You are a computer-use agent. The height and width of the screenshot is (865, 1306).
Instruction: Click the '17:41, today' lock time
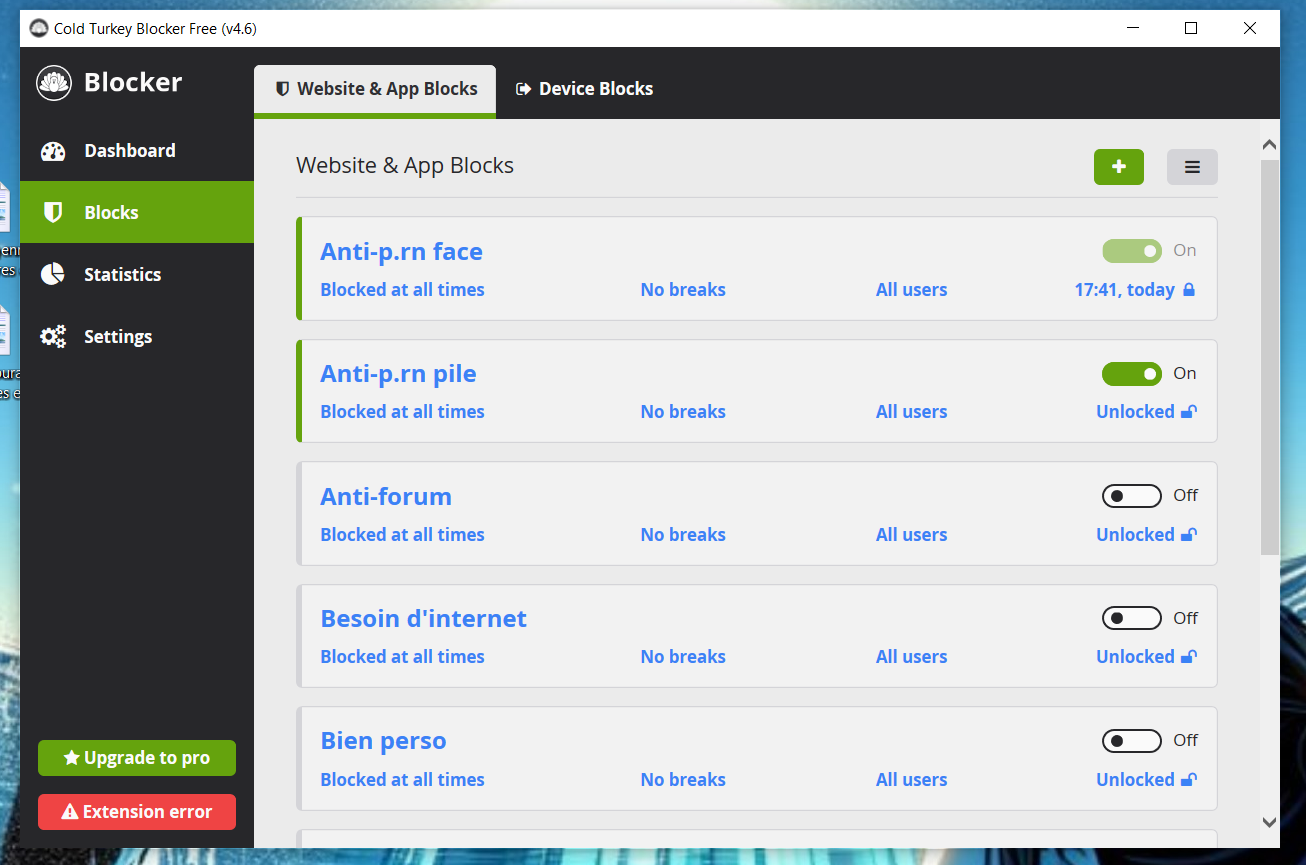1124,290
